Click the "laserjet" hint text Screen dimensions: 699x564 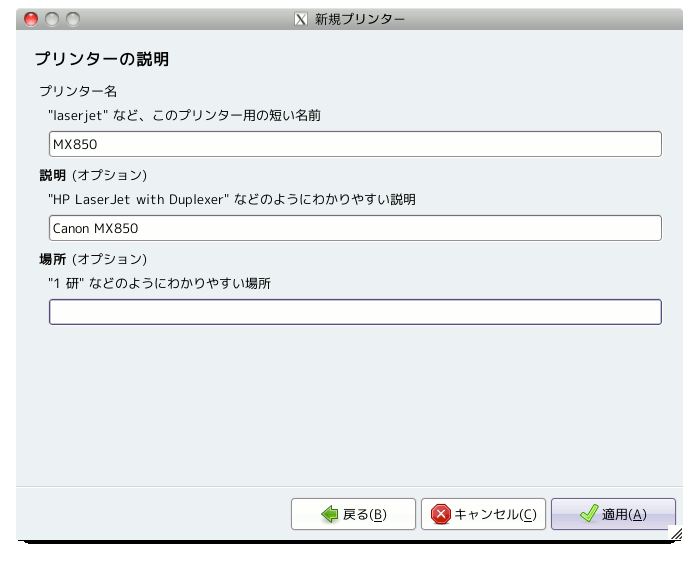tap(184, 115)
